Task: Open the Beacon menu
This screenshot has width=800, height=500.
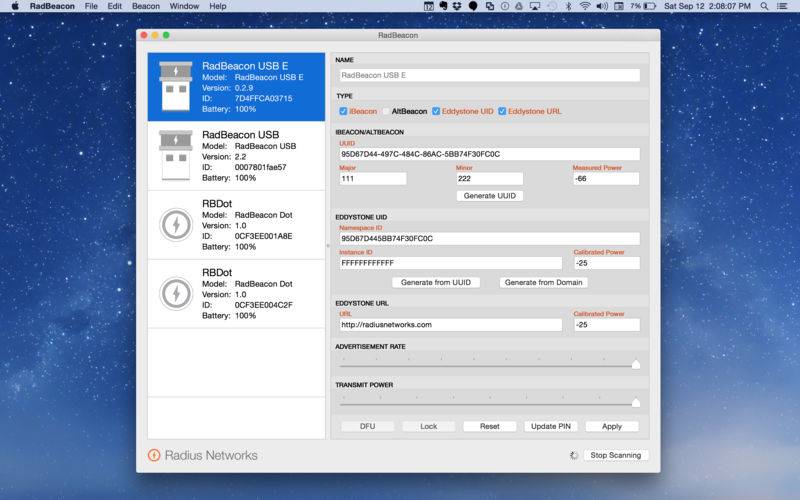Action: click(146, 6)
